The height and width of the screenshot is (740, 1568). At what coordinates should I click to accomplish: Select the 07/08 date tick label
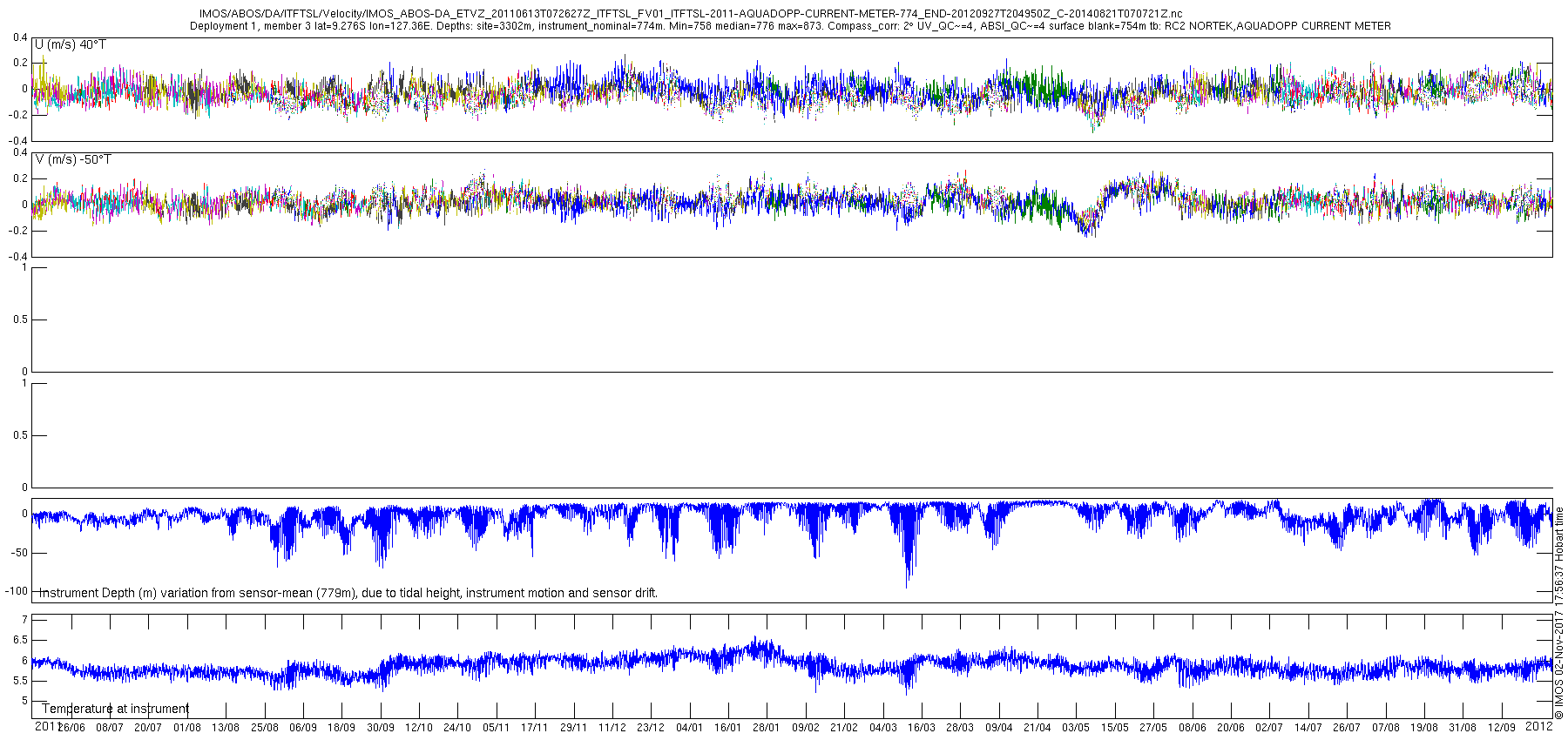point(1386,728)
